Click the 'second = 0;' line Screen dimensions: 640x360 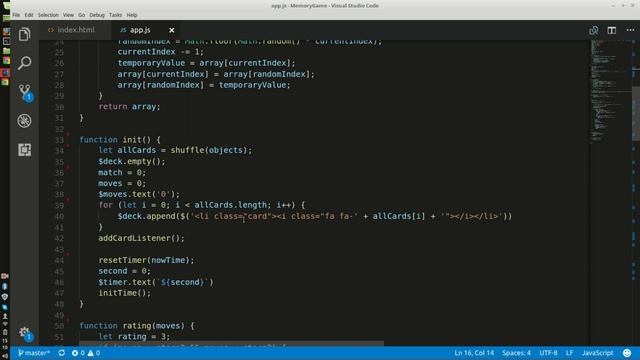coord(124,271)
